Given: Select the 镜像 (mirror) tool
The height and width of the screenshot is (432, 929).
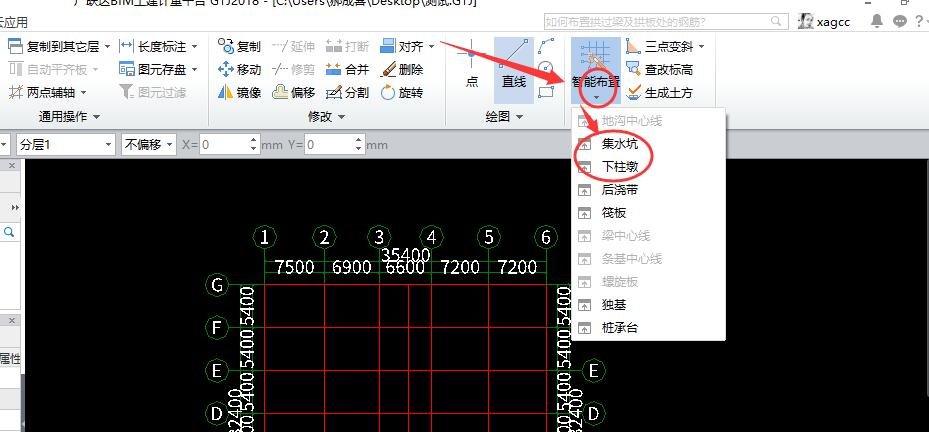Looking at the screenshot, I should [x=239, y=92].
